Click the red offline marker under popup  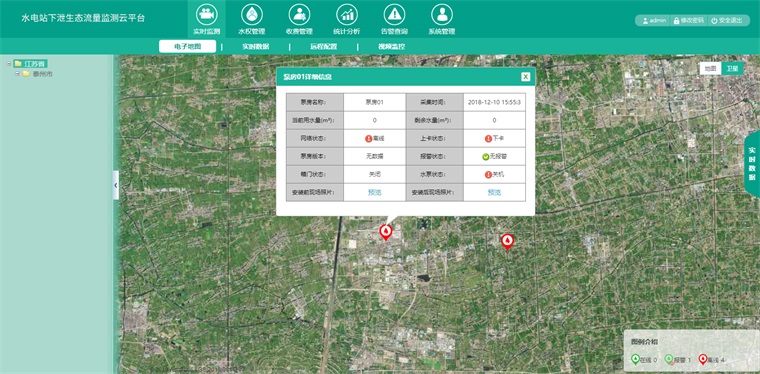point(385,233)
